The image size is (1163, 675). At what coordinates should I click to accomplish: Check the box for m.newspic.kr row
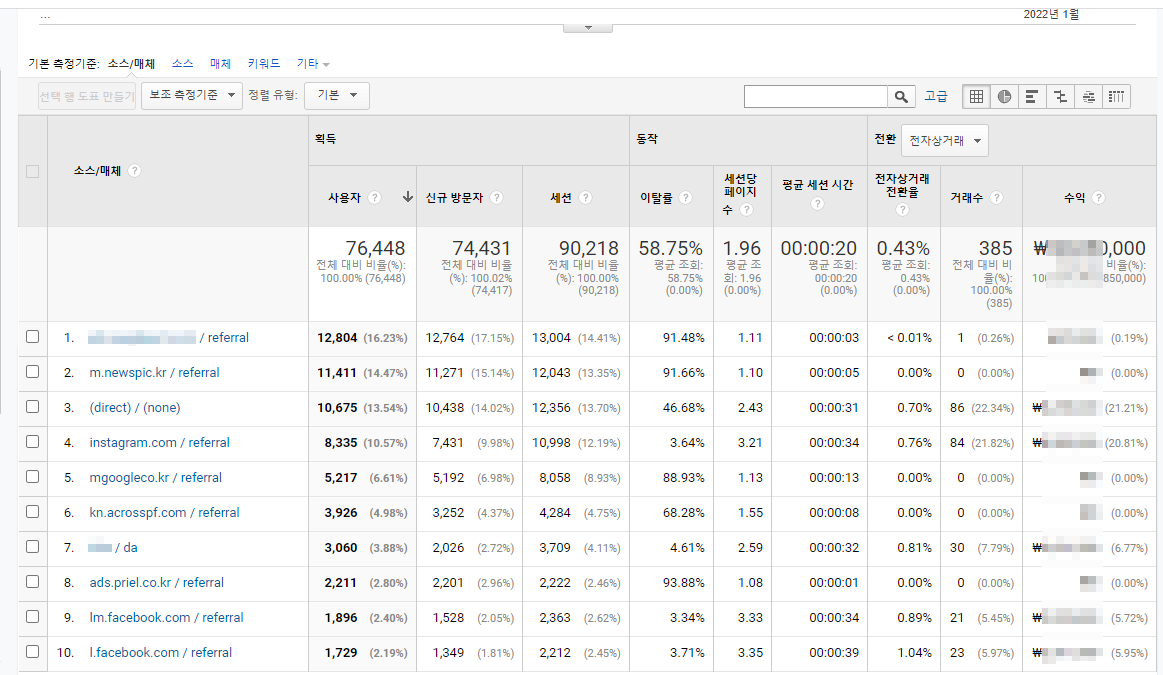pyautogui.click(x=33, y=372)
